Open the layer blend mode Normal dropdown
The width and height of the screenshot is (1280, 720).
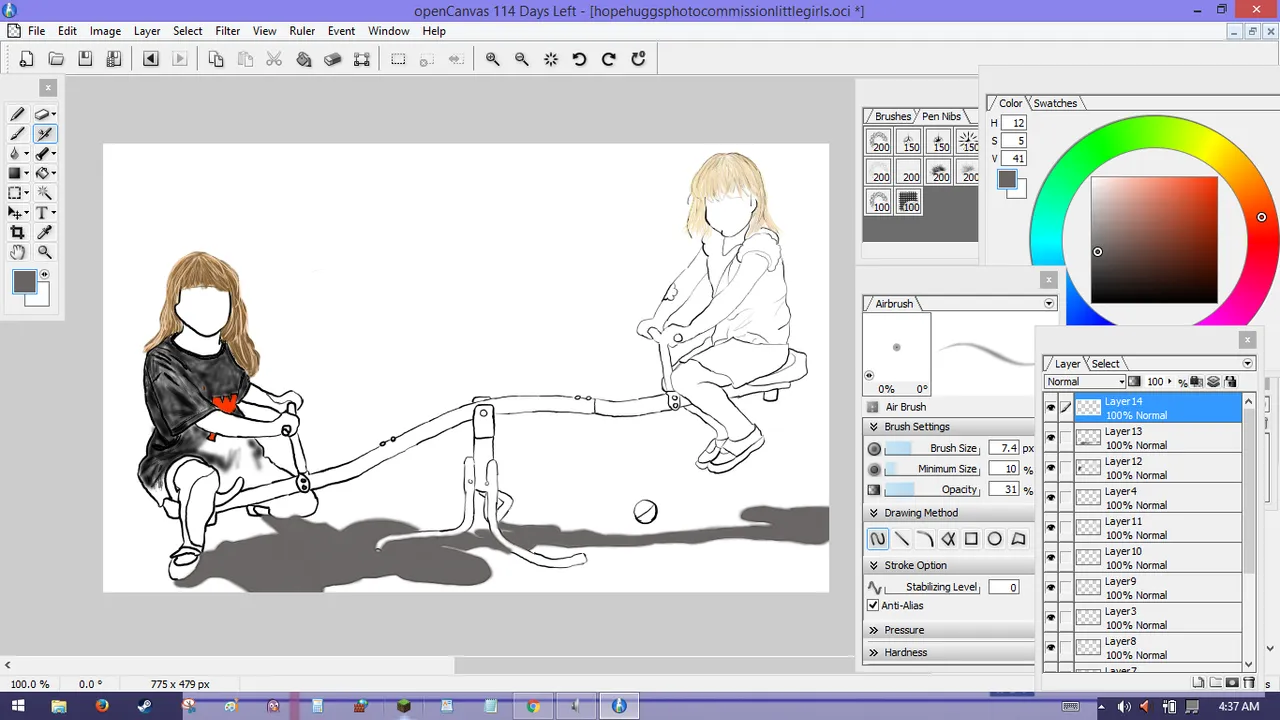tap(1085, 382)
